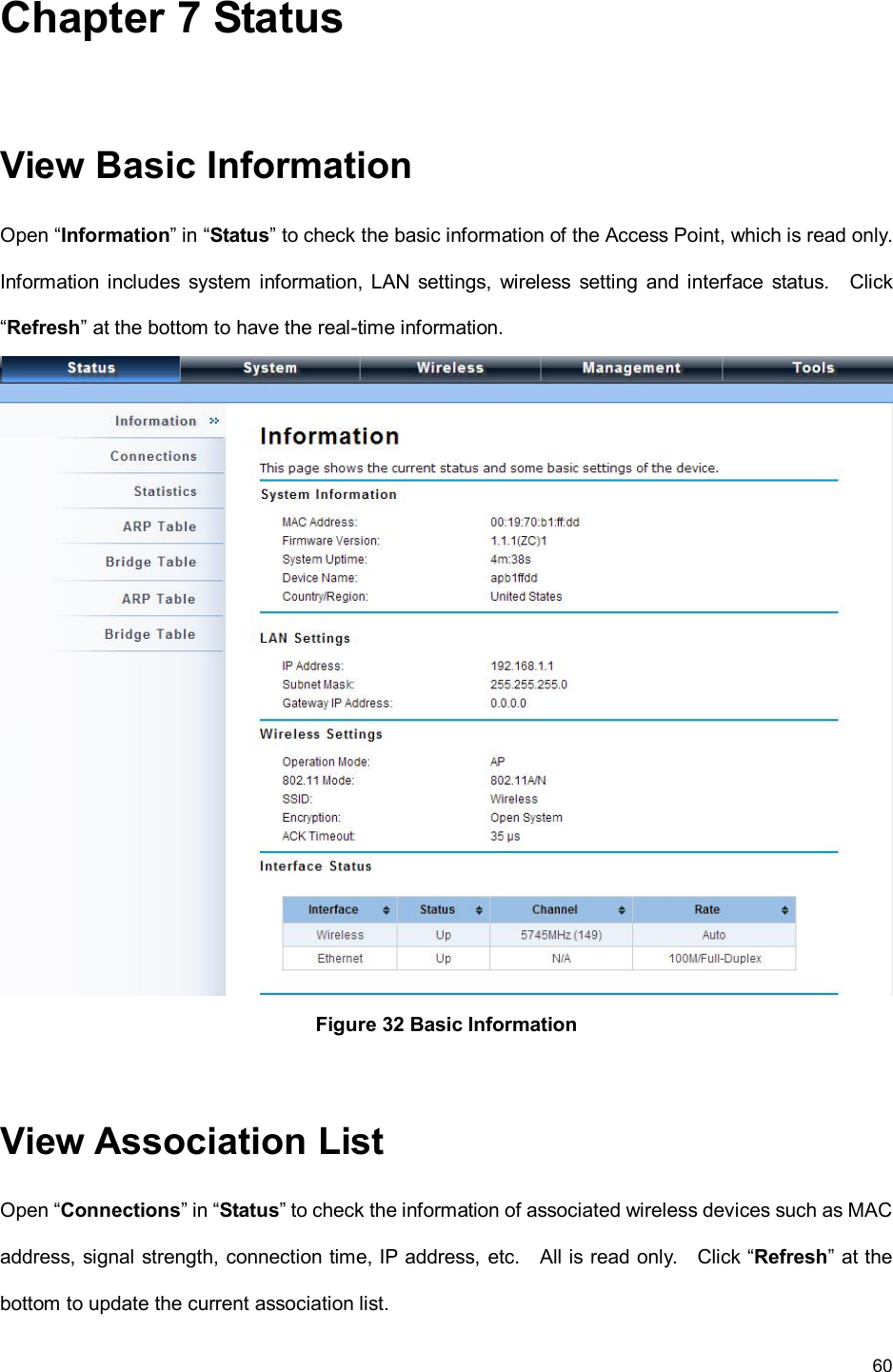Click the United States country value

point(526,597)
